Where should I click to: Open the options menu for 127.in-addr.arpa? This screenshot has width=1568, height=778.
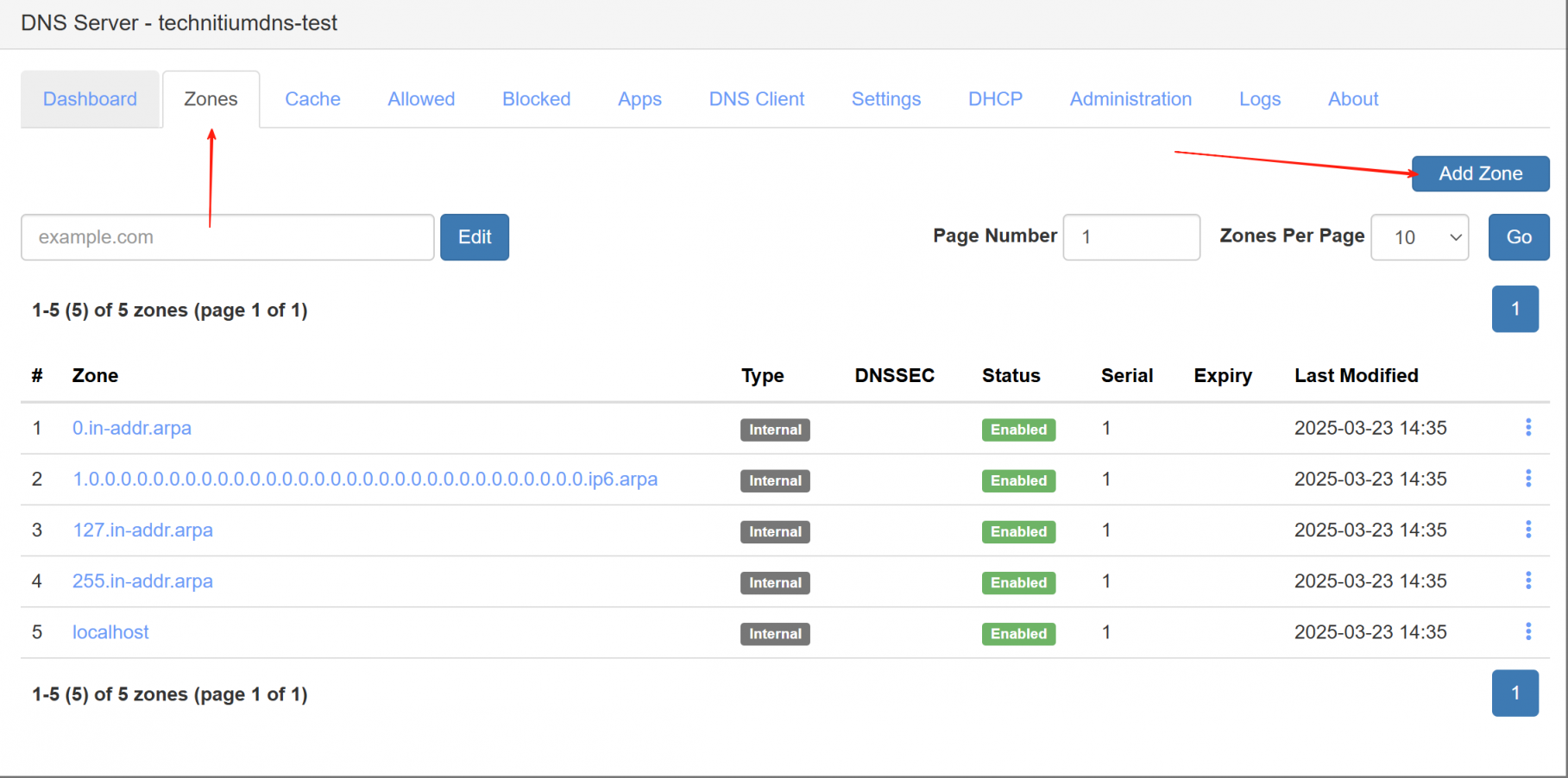coord(1528,529)
